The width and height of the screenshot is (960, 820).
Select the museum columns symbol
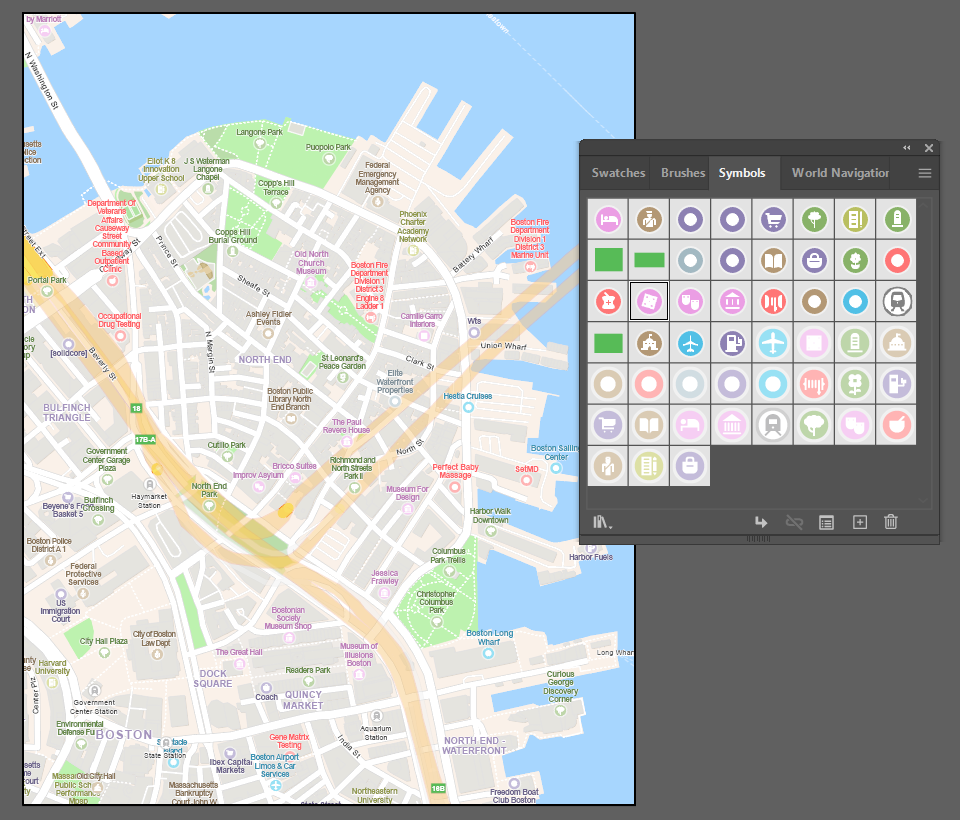(731, 301)
